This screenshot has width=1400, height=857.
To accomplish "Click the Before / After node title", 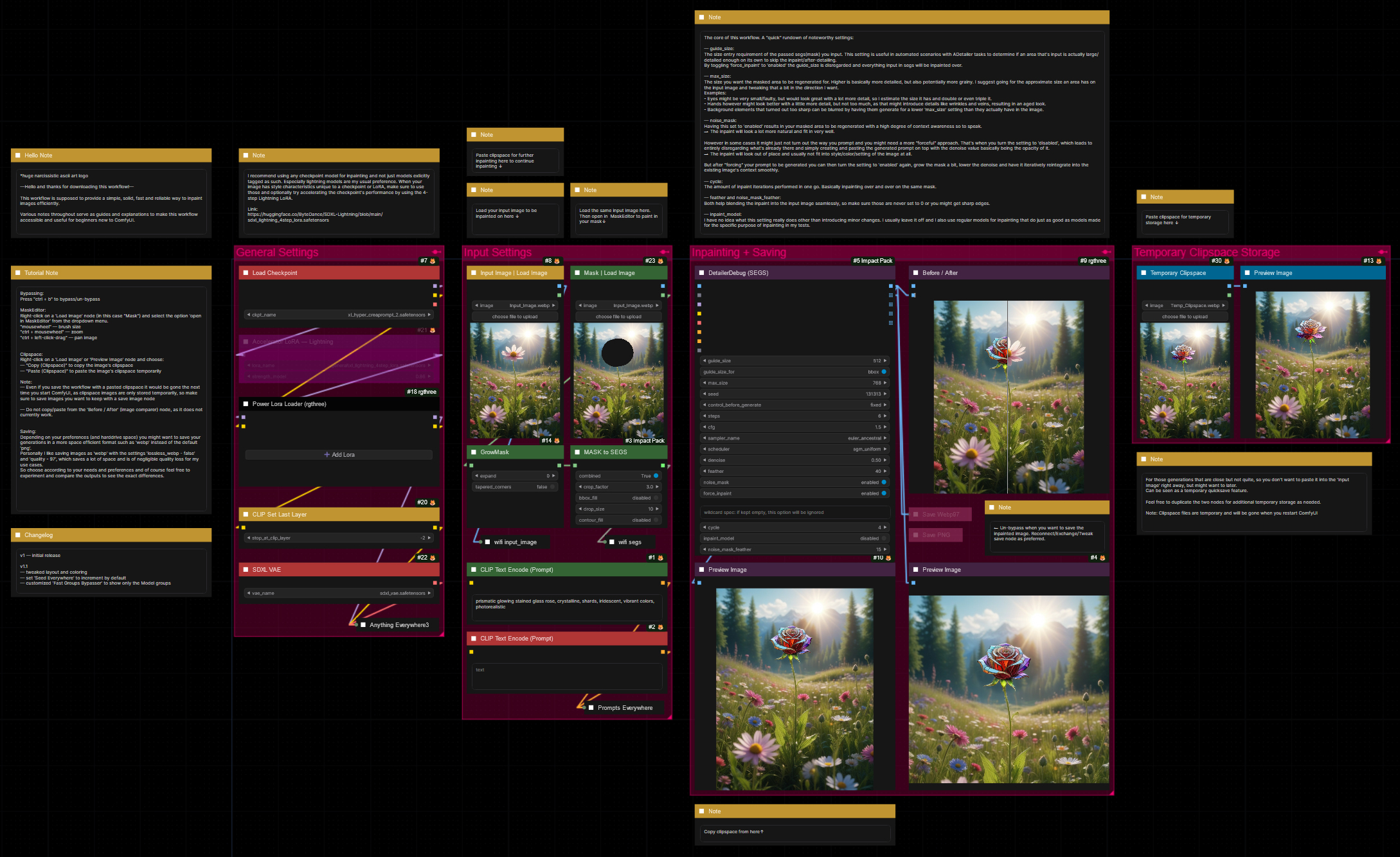I will click(x=940, y=273).
